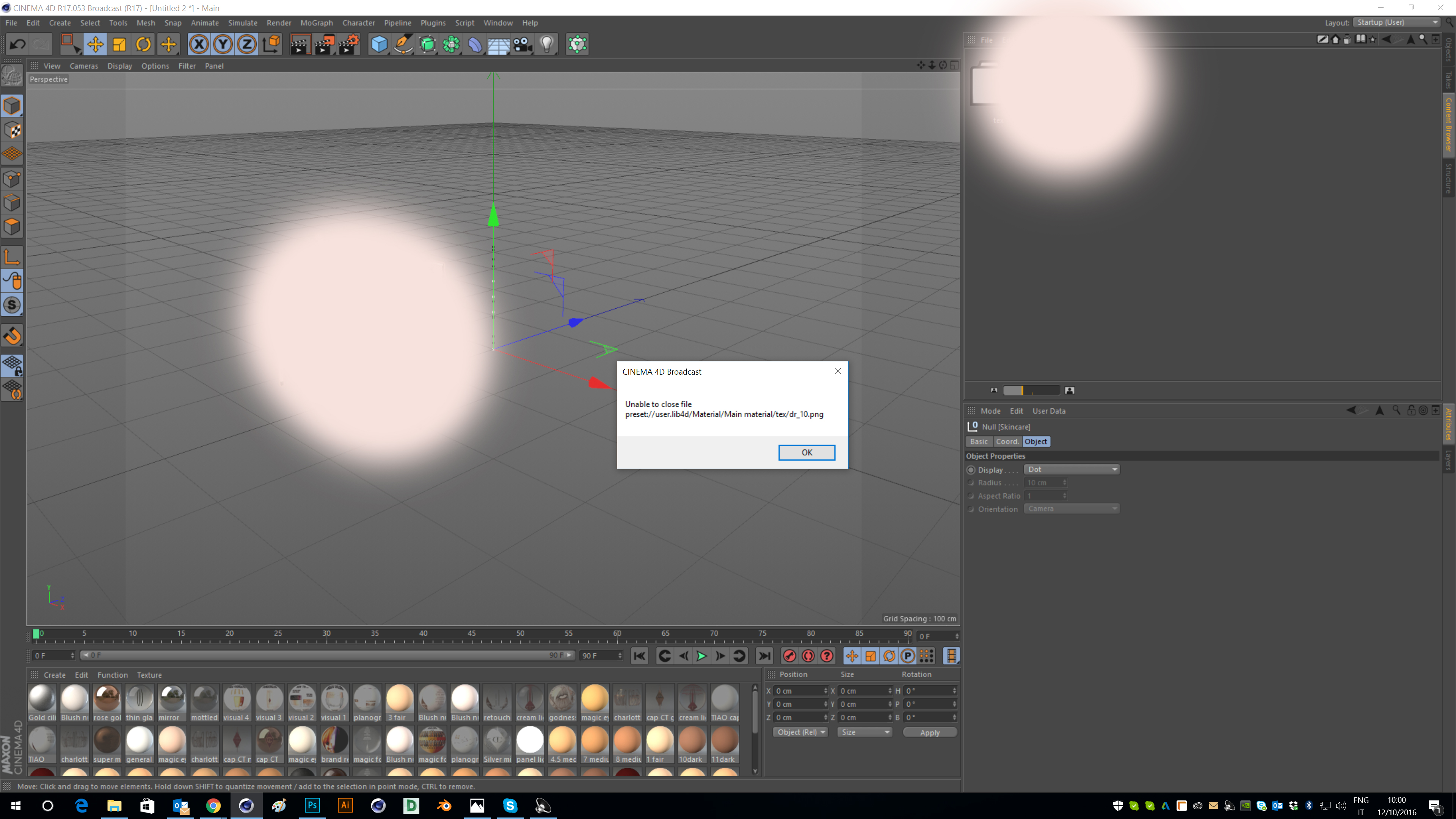The image size is (1456, 819).
Task: Click the Record Active Objects button
Action: [789, 656]
